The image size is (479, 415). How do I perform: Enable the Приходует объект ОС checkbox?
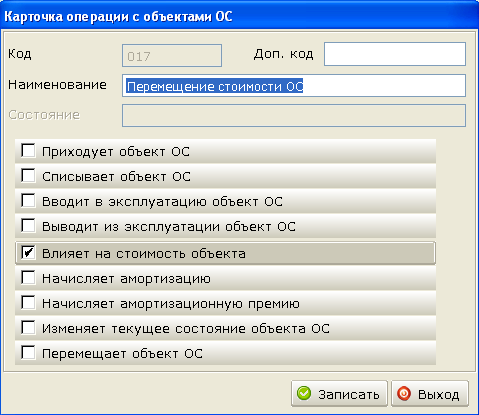coord(28,150)
